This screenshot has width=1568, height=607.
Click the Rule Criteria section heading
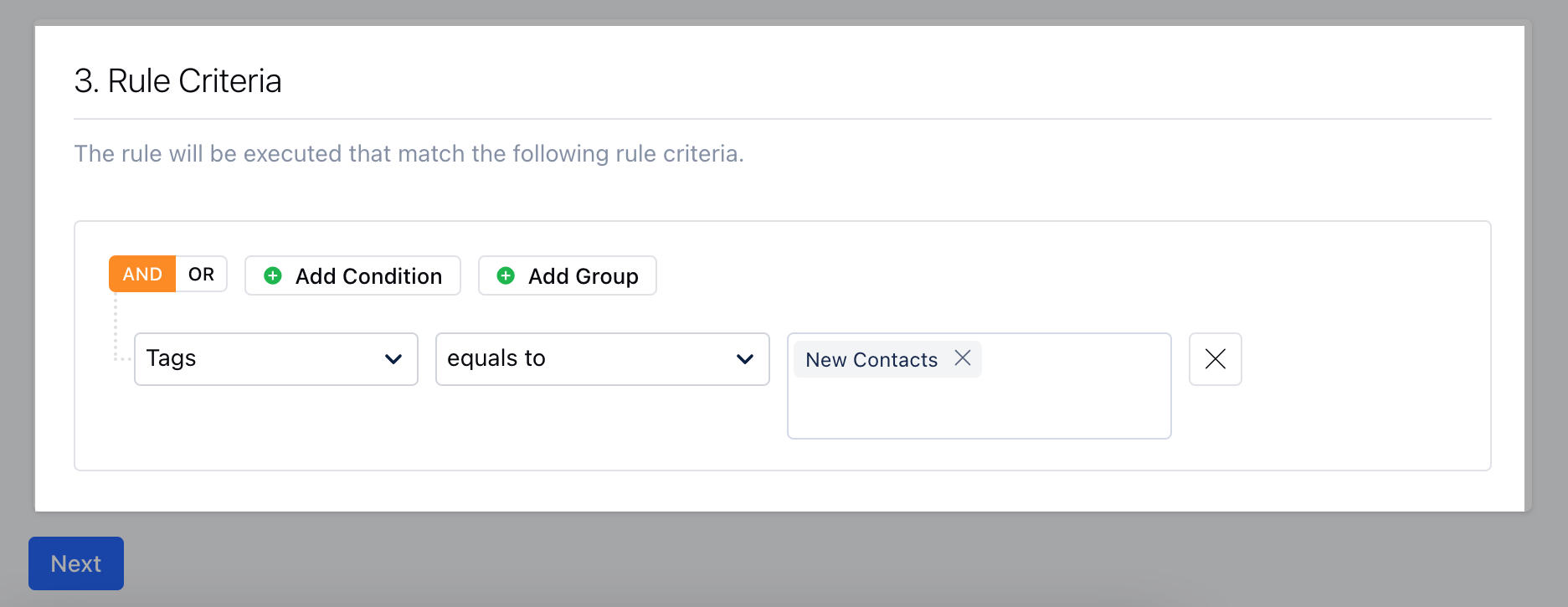[177, 81]
